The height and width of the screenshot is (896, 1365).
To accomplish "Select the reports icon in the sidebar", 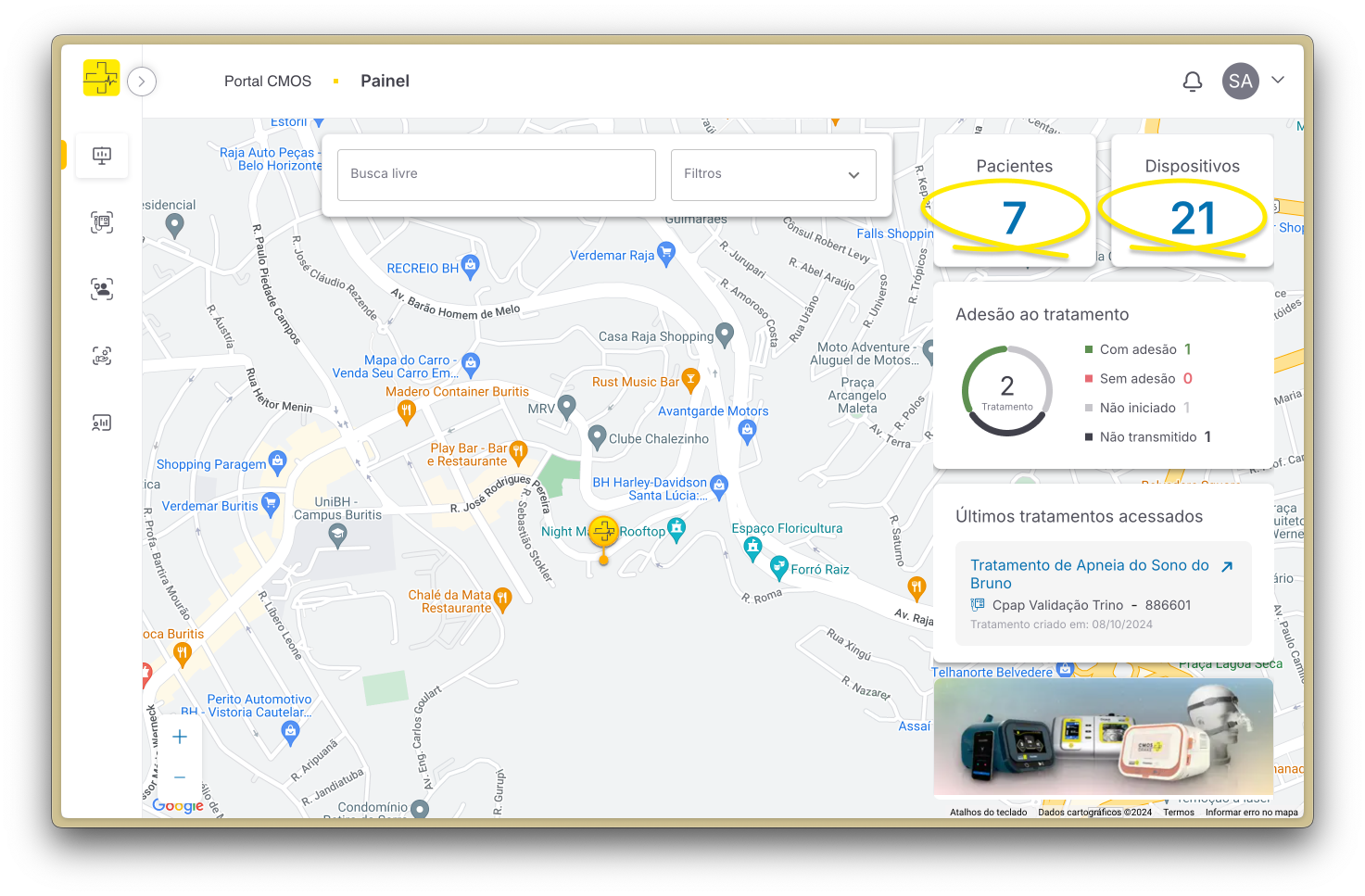I will click(102, 423).
